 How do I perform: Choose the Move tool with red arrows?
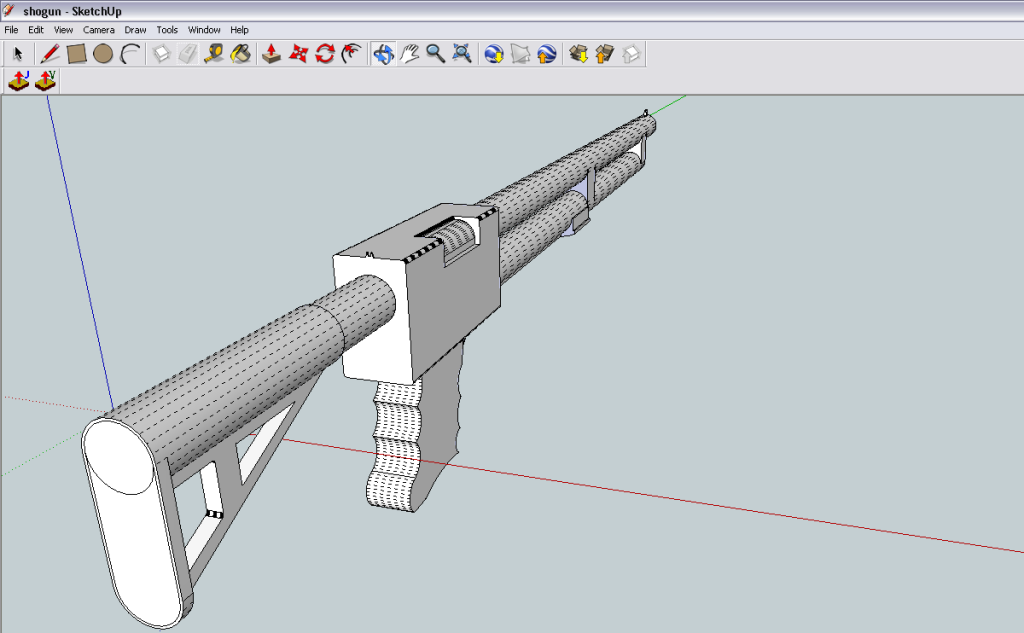[x=298, y=54]
